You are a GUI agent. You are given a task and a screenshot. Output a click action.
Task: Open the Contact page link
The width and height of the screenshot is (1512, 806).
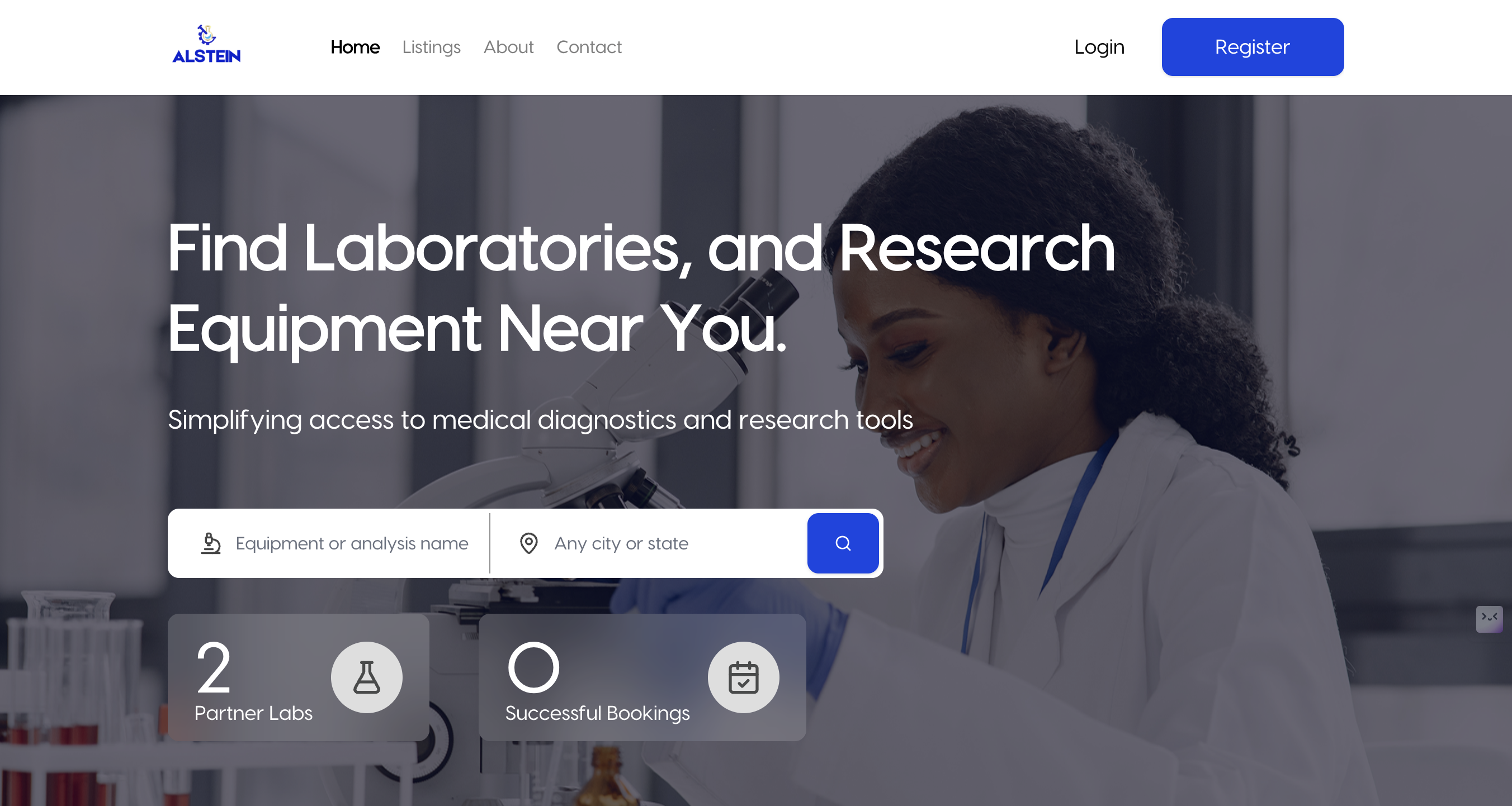(589, 47)
